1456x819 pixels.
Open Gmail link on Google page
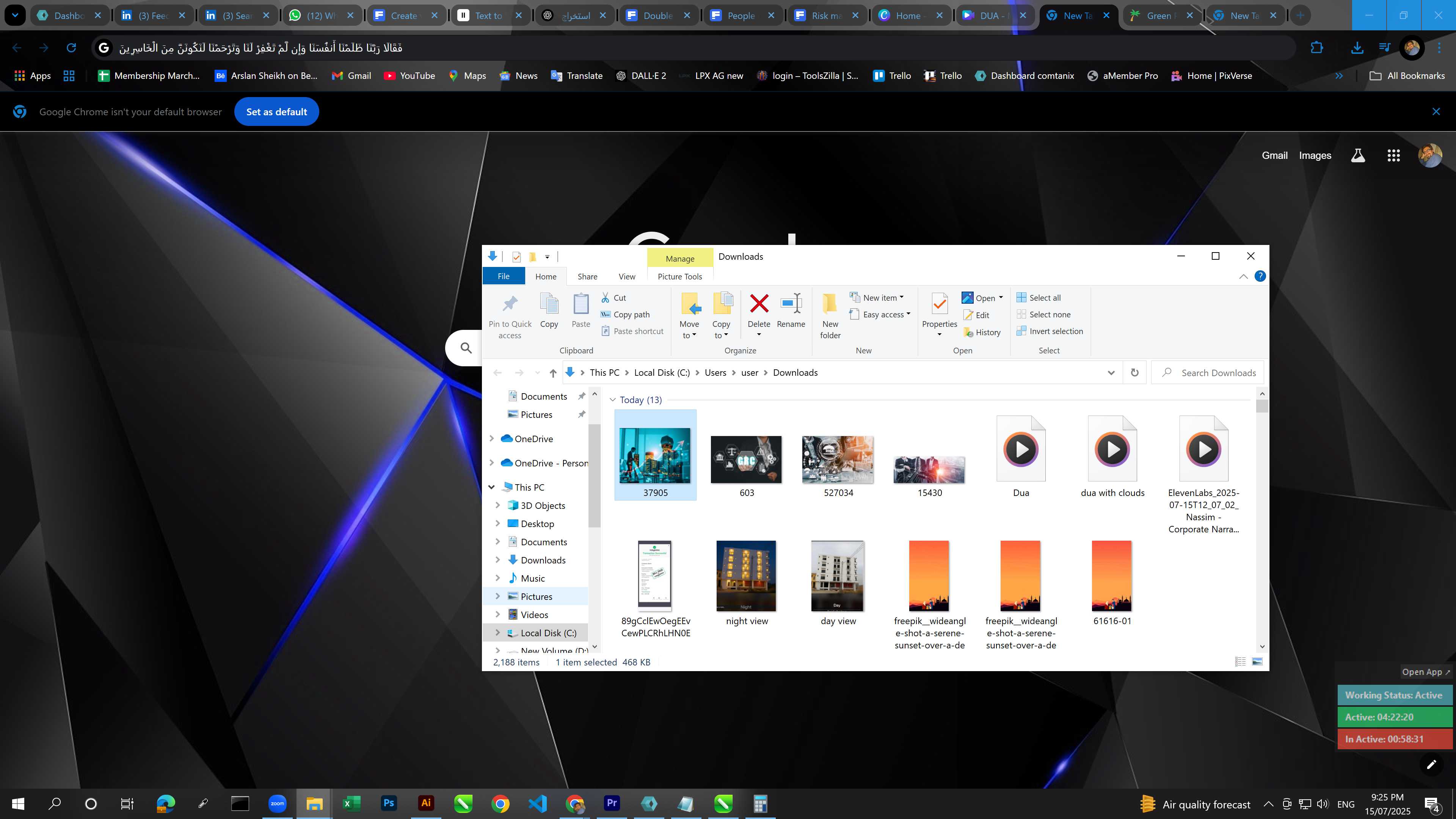tap(1274, 155)
